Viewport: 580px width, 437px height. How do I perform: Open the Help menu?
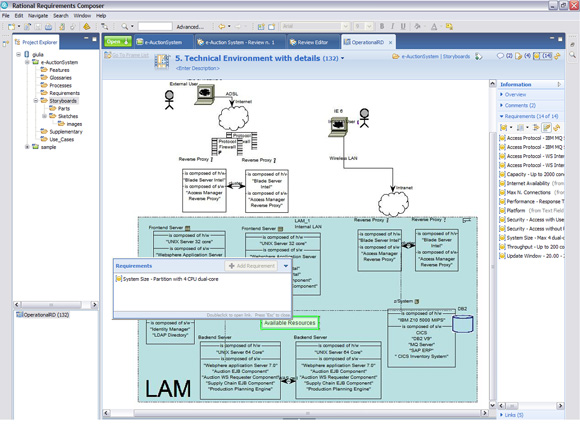click(x=101, y=16)
